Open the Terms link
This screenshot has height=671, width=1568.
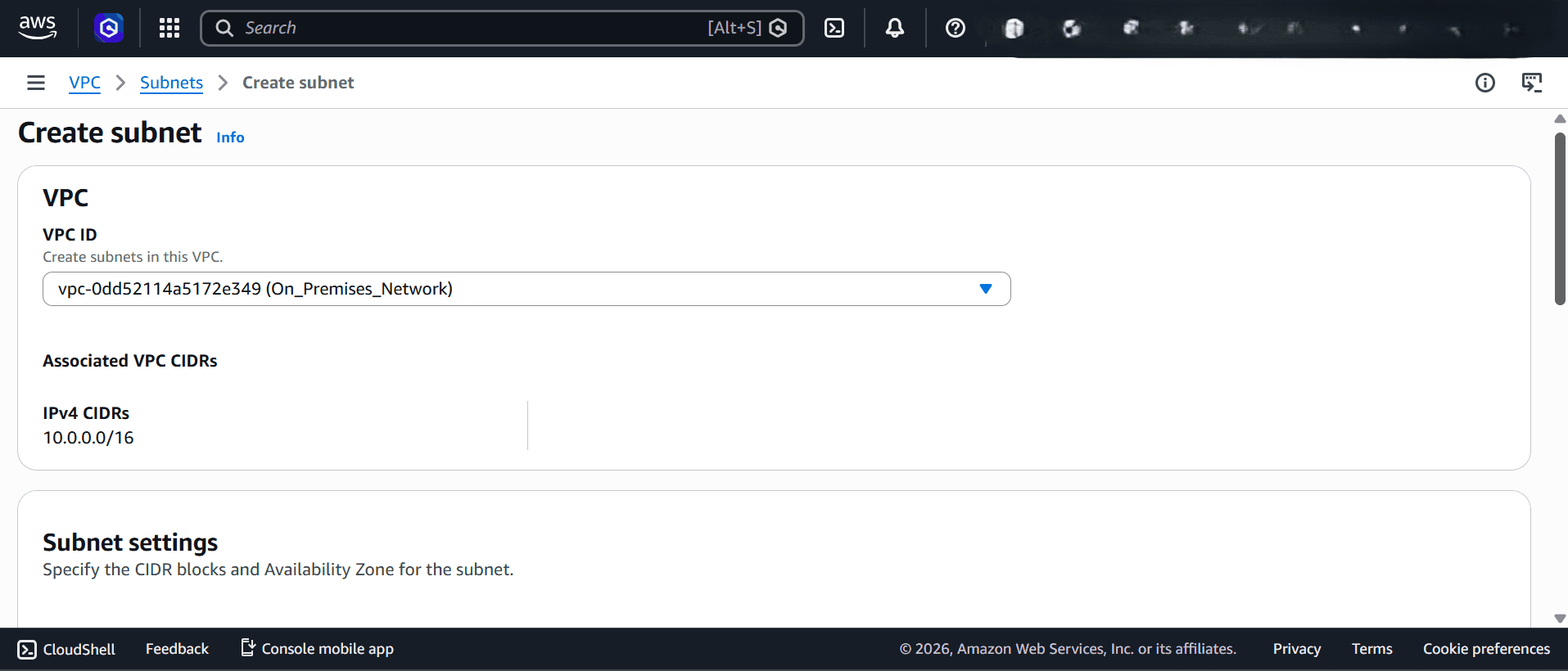(1372, 649)
